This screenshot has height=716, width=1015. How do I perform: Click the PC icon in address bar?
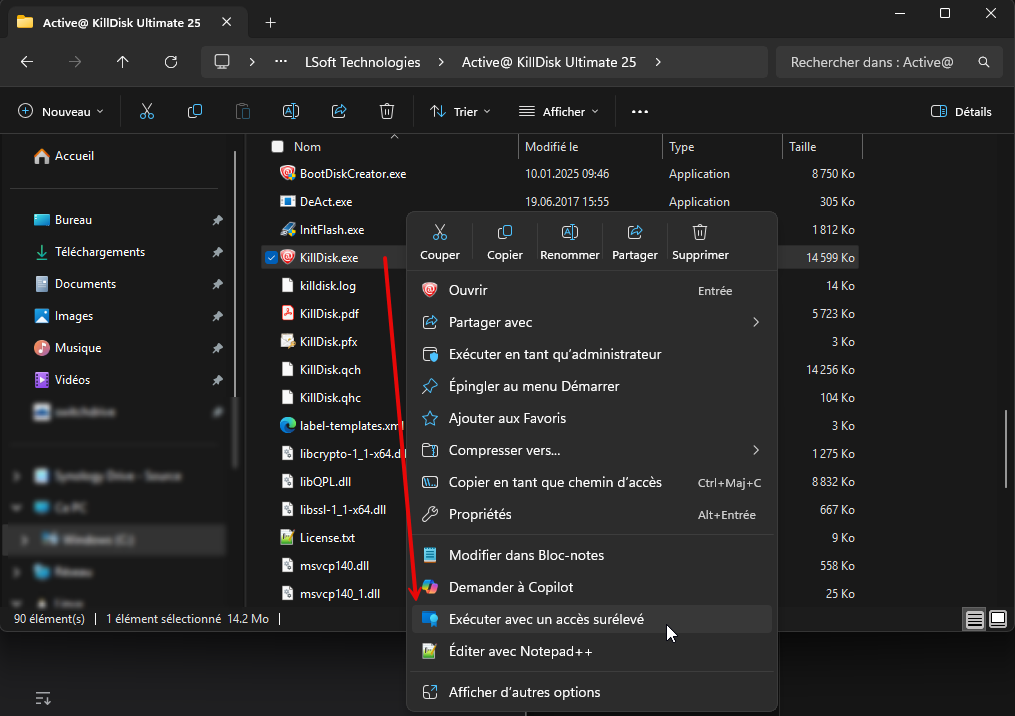pos(222,62)
